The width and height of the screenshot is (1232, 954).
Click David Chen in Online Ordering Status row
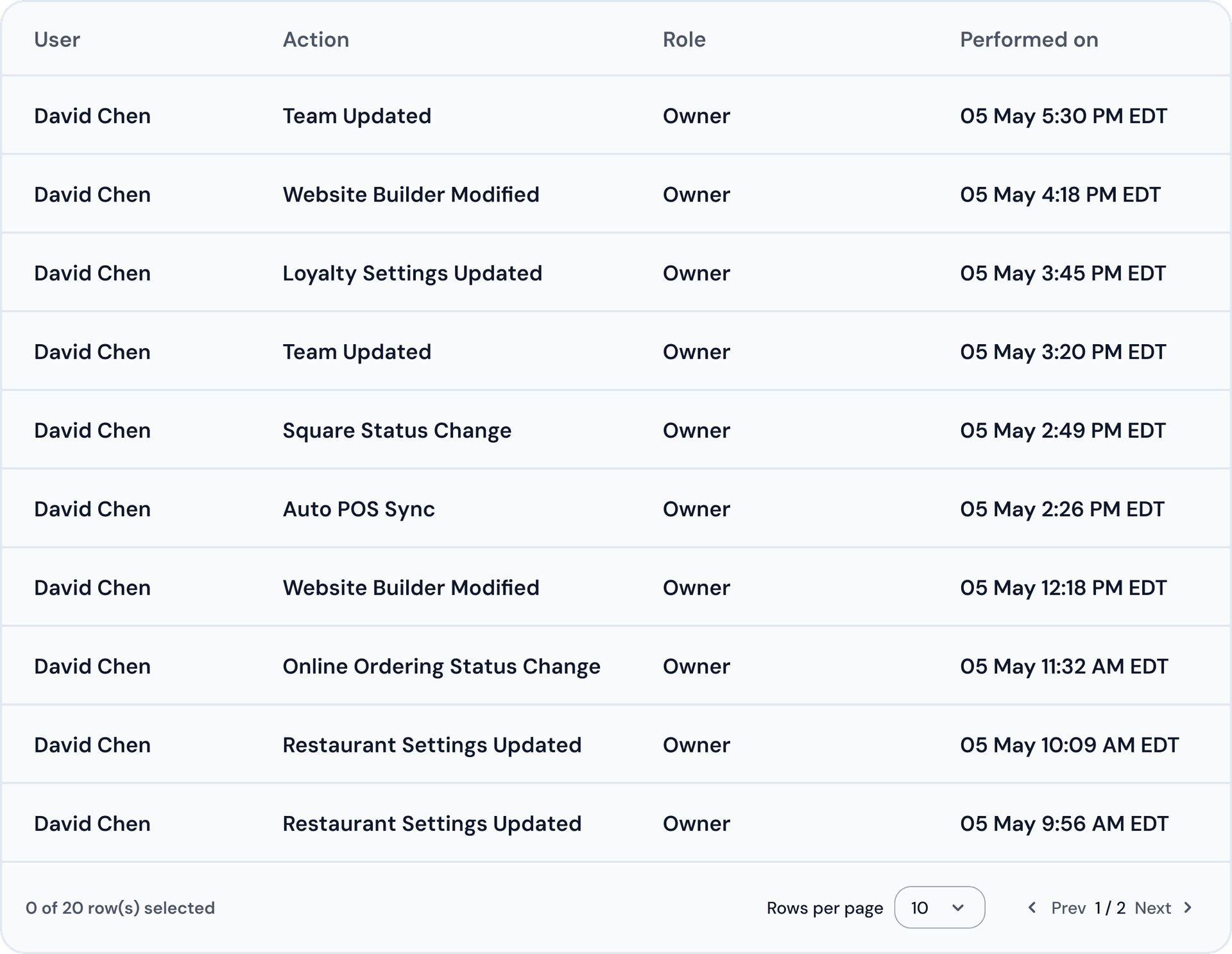[x=92, y=666]
